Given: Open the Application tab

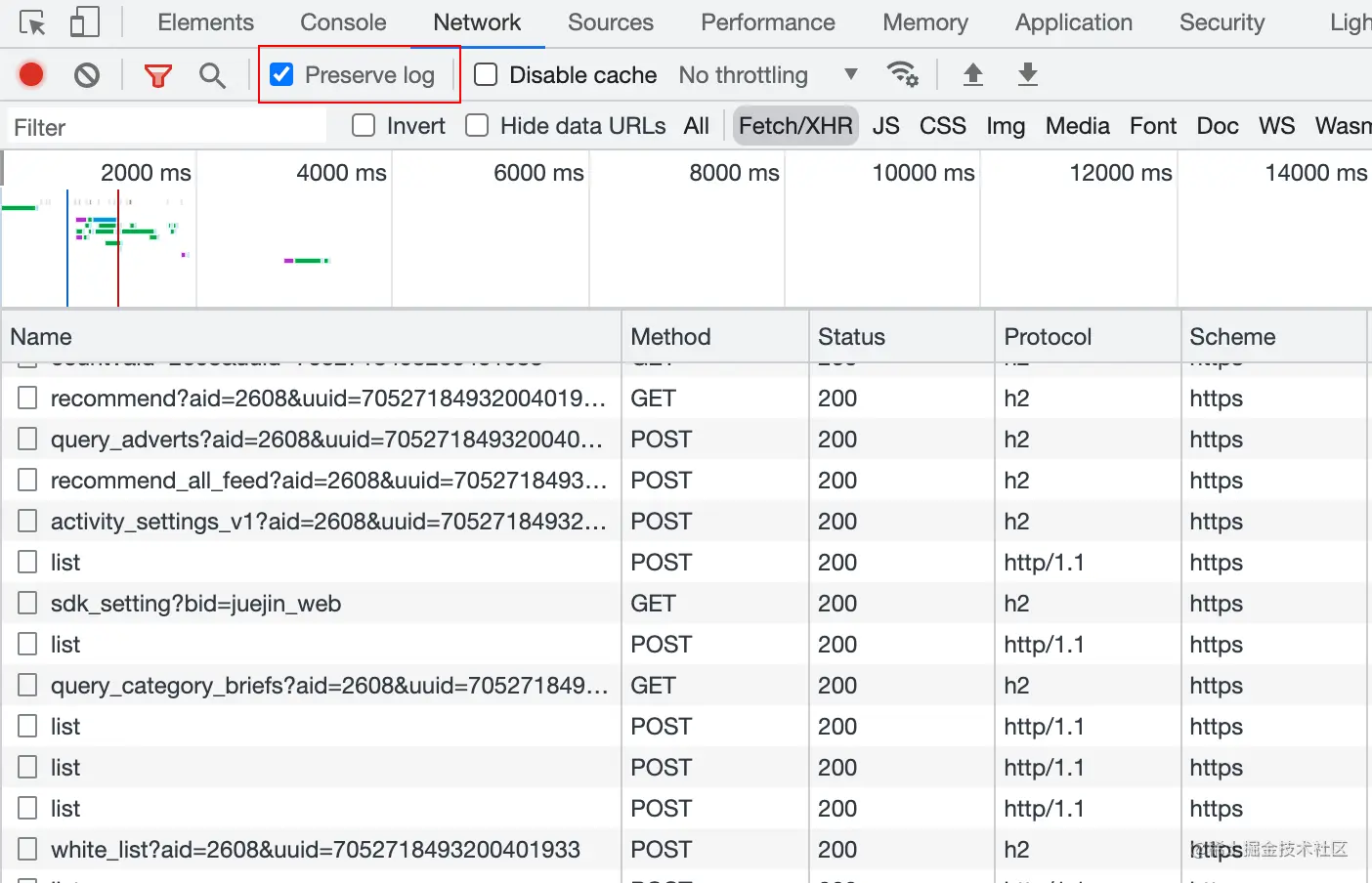Looking at the screenshot, I should click(1073, 22).
